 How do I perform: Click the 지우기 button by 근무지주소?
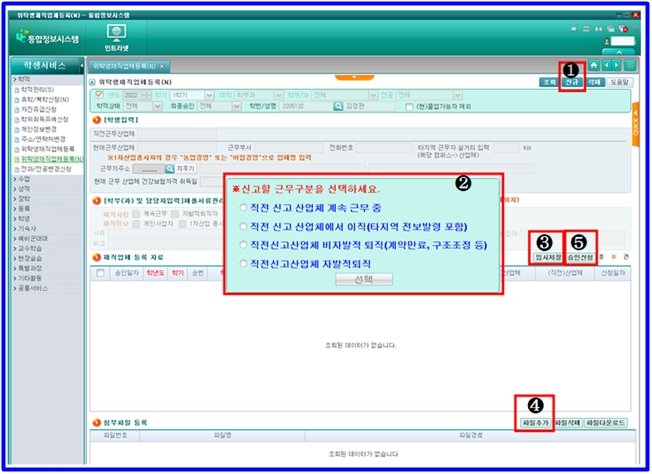[x=185, y=169]
